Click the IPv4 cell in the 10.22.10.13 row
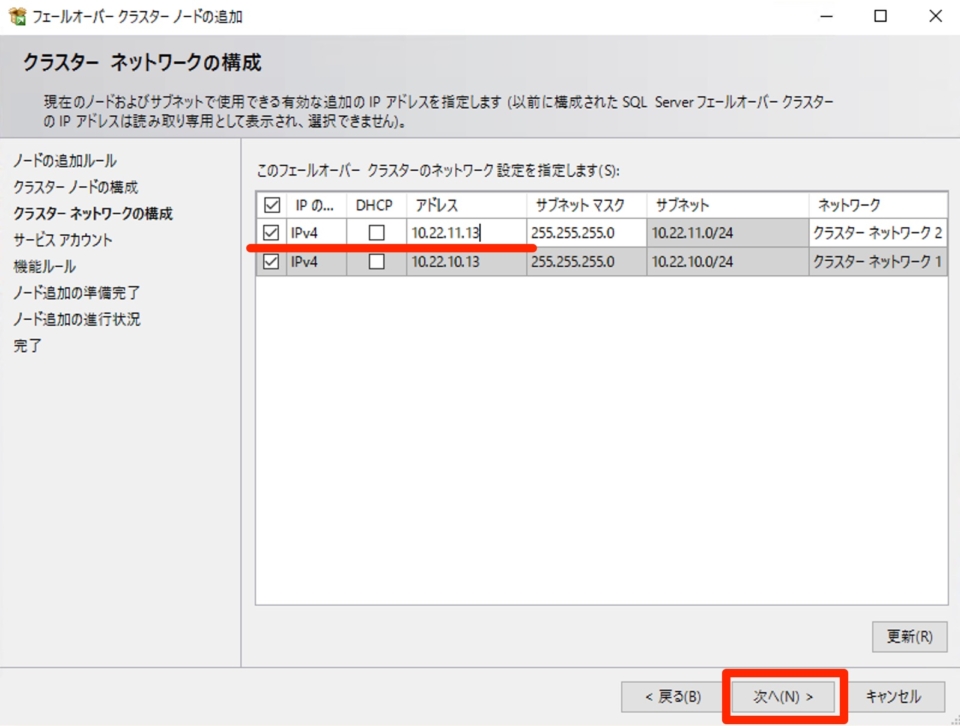This screenshot has width=960, height=726. (317, 261)
